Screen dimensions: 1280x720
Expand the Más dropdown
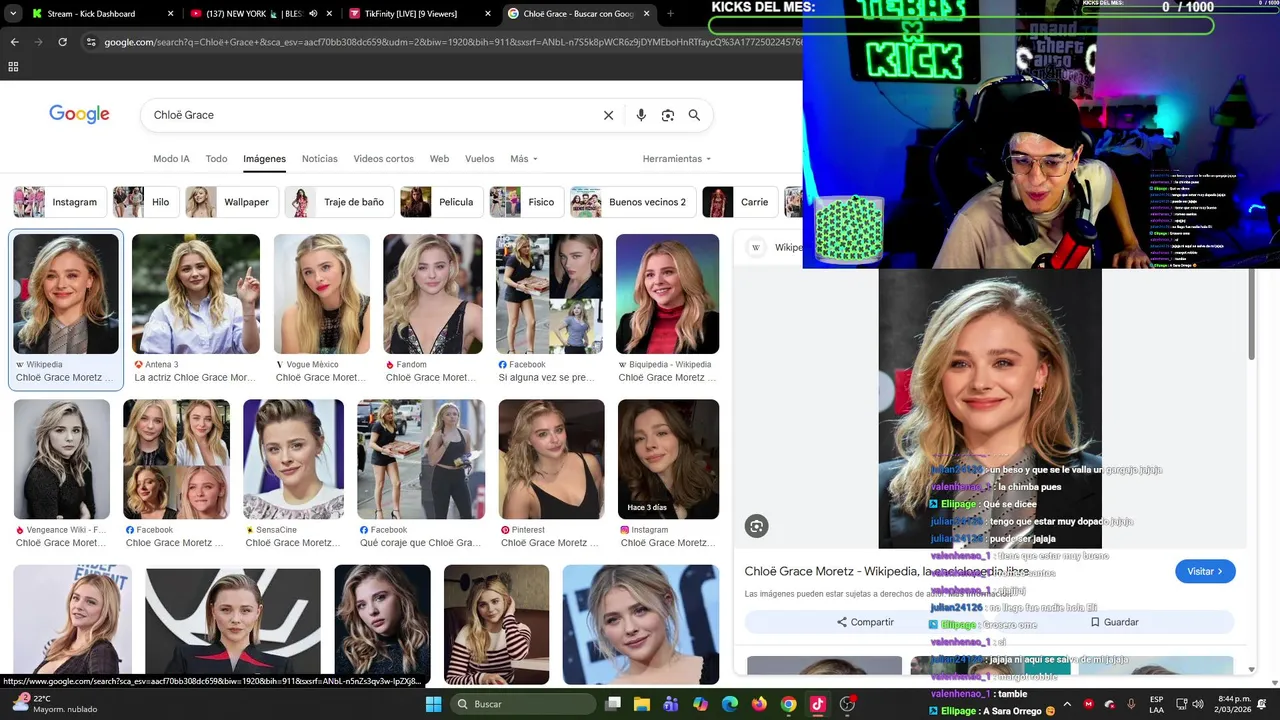tap(524, 159)
